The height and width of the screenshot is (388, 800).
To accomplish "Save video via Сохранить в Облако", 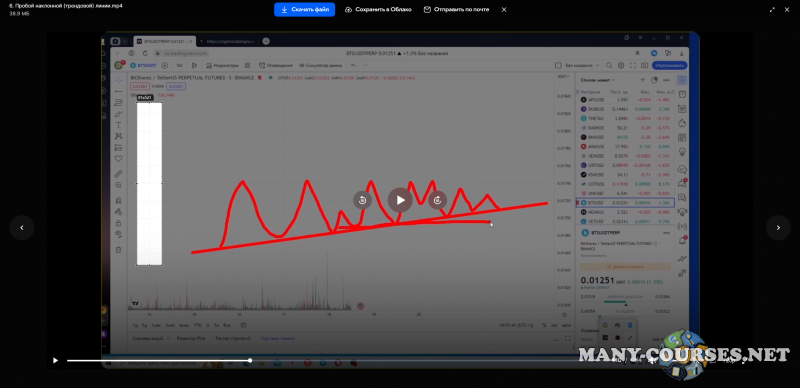I will (x=378, y=10).
